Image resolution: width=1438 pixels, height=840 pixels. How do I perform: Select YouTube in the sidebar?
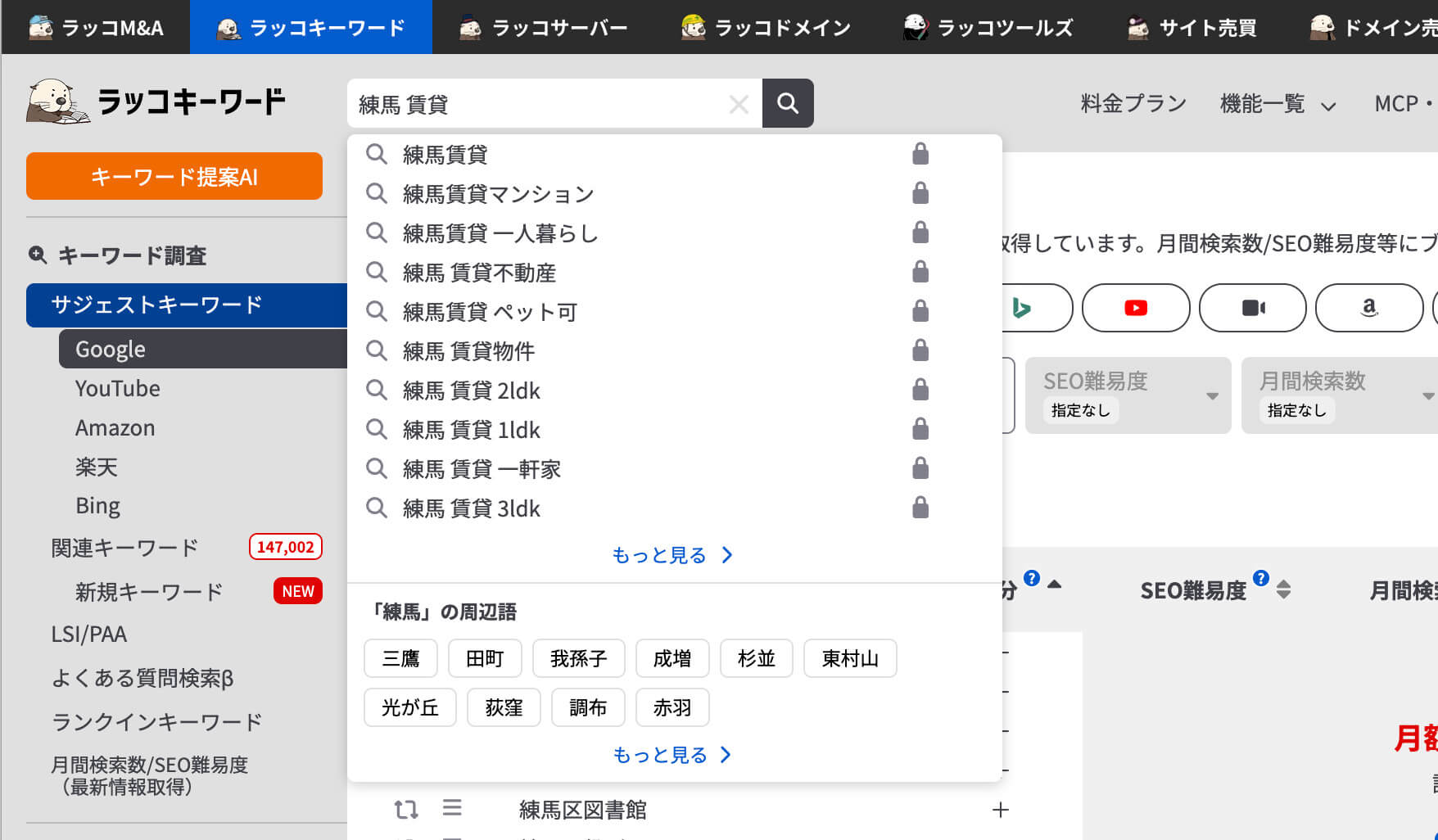118,388
